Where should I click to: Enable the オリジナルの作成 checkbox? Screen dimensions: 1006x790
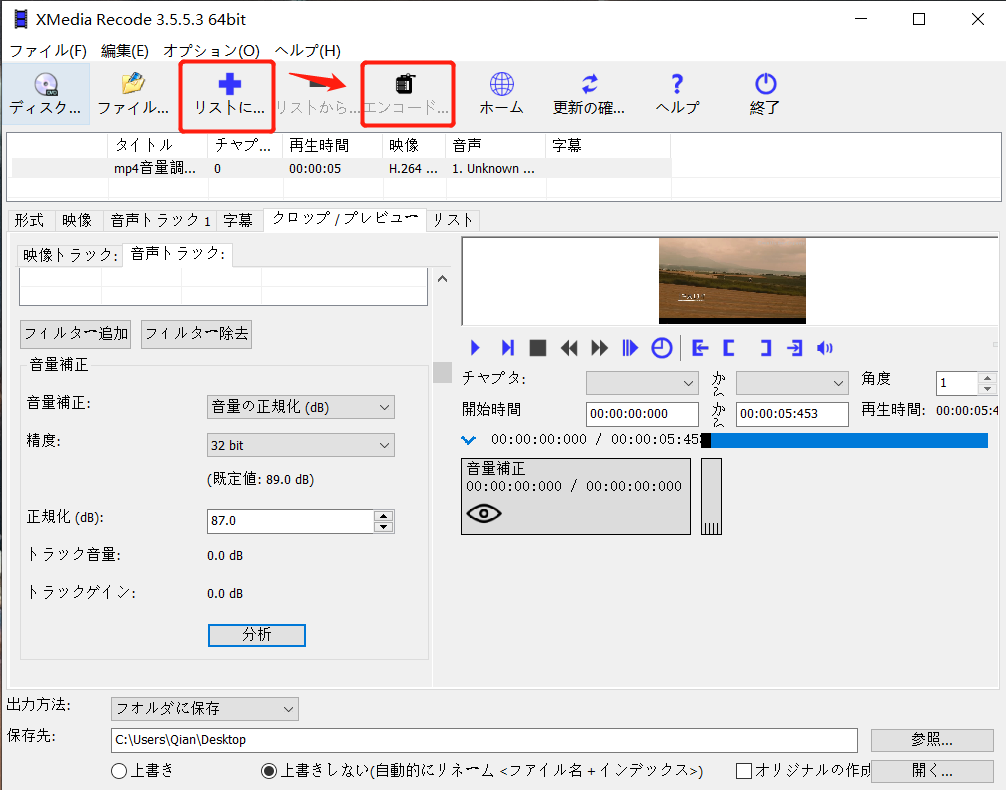[744, 771]
